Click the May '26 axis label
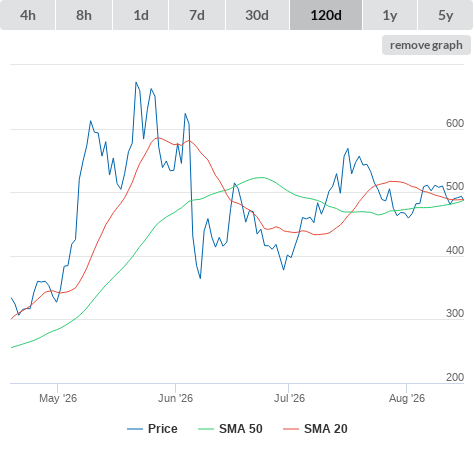This screenshot has height=455, width=474. [x=58, y=398]
